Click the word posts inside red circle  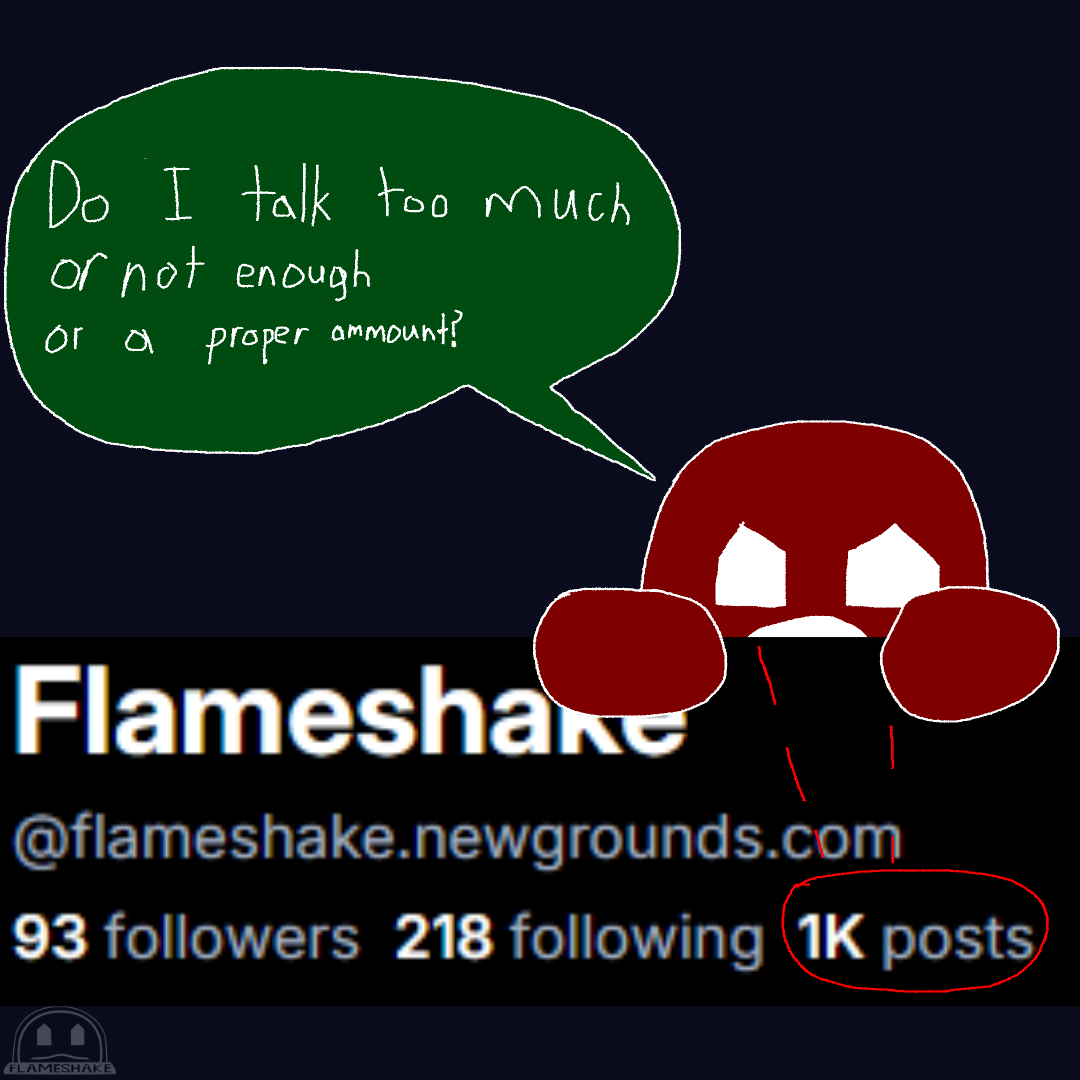(x=958, y=942)
